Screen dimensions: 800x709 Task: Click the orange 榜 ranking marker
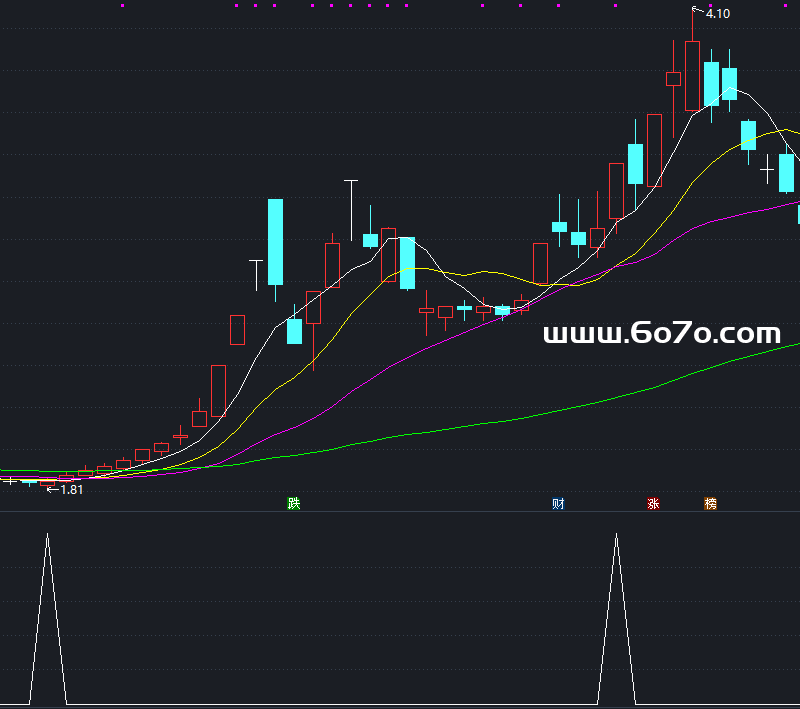[x=710, y=504]
